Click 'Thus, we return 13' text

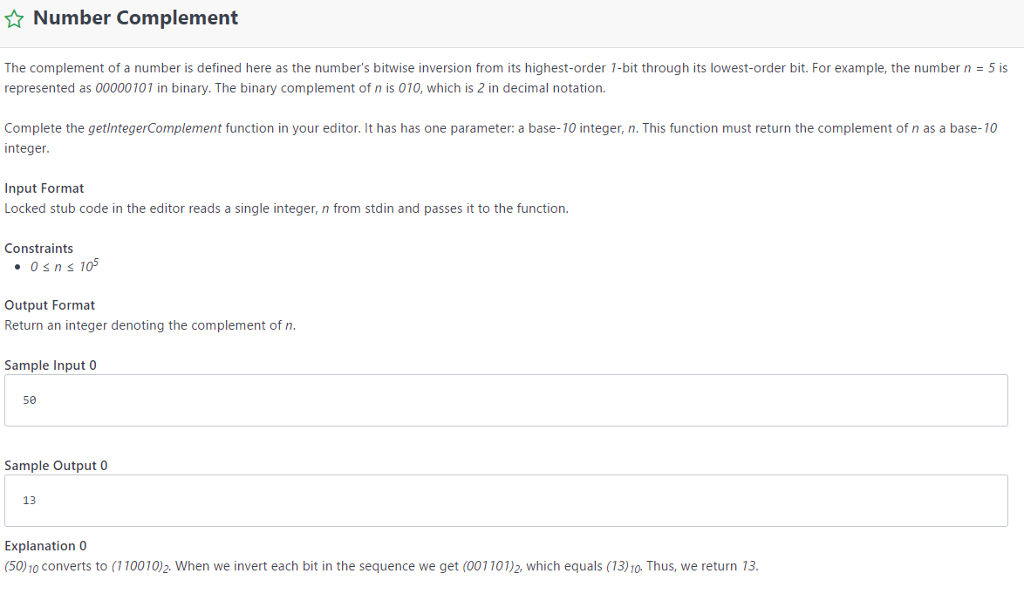click(x=702, y=567)
